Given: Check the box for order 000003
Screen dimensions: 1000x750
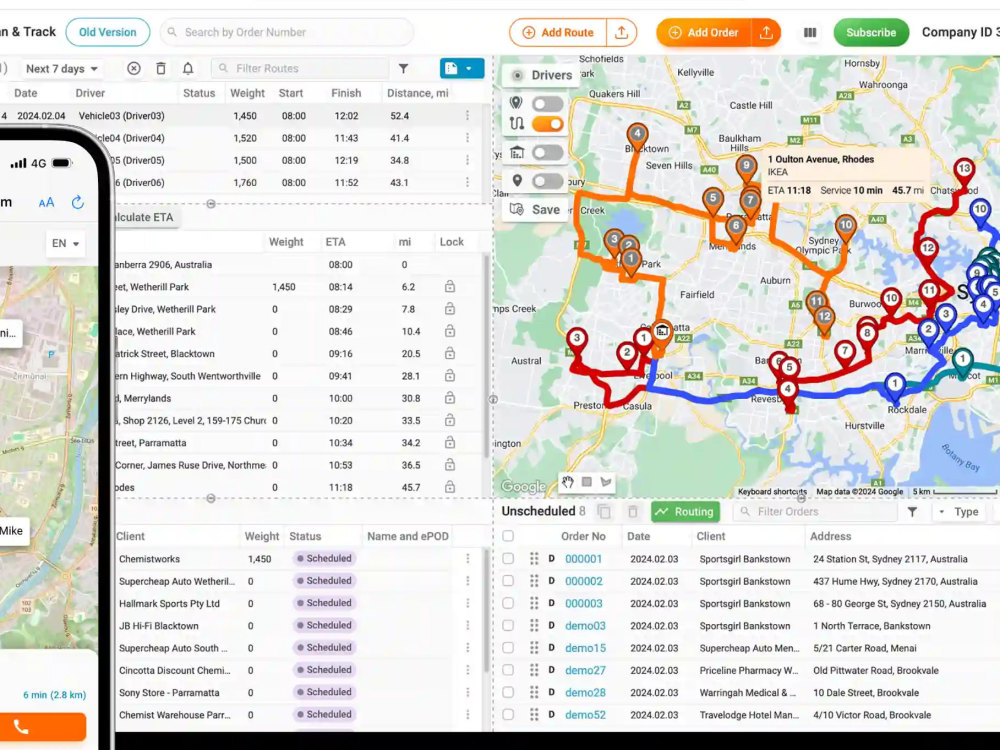Looking at the screenshot, I should tap(508, 603).
